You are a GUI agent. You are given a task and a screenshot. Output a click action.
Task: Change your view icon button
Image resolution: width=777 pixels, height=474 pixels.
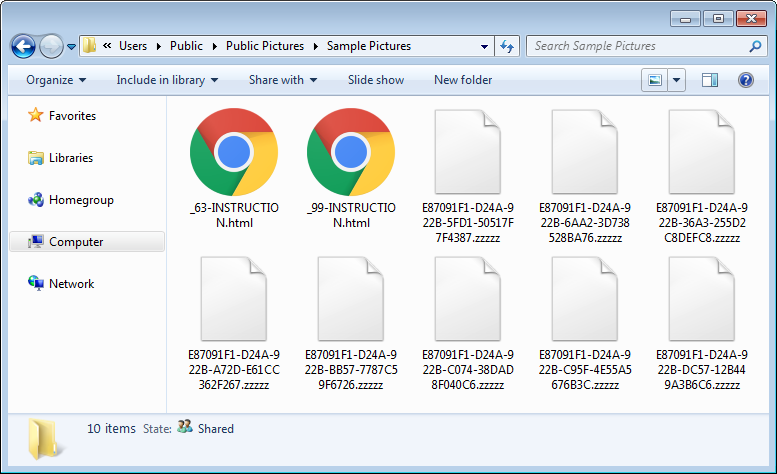pyautogui.click(x=655, y=80)
